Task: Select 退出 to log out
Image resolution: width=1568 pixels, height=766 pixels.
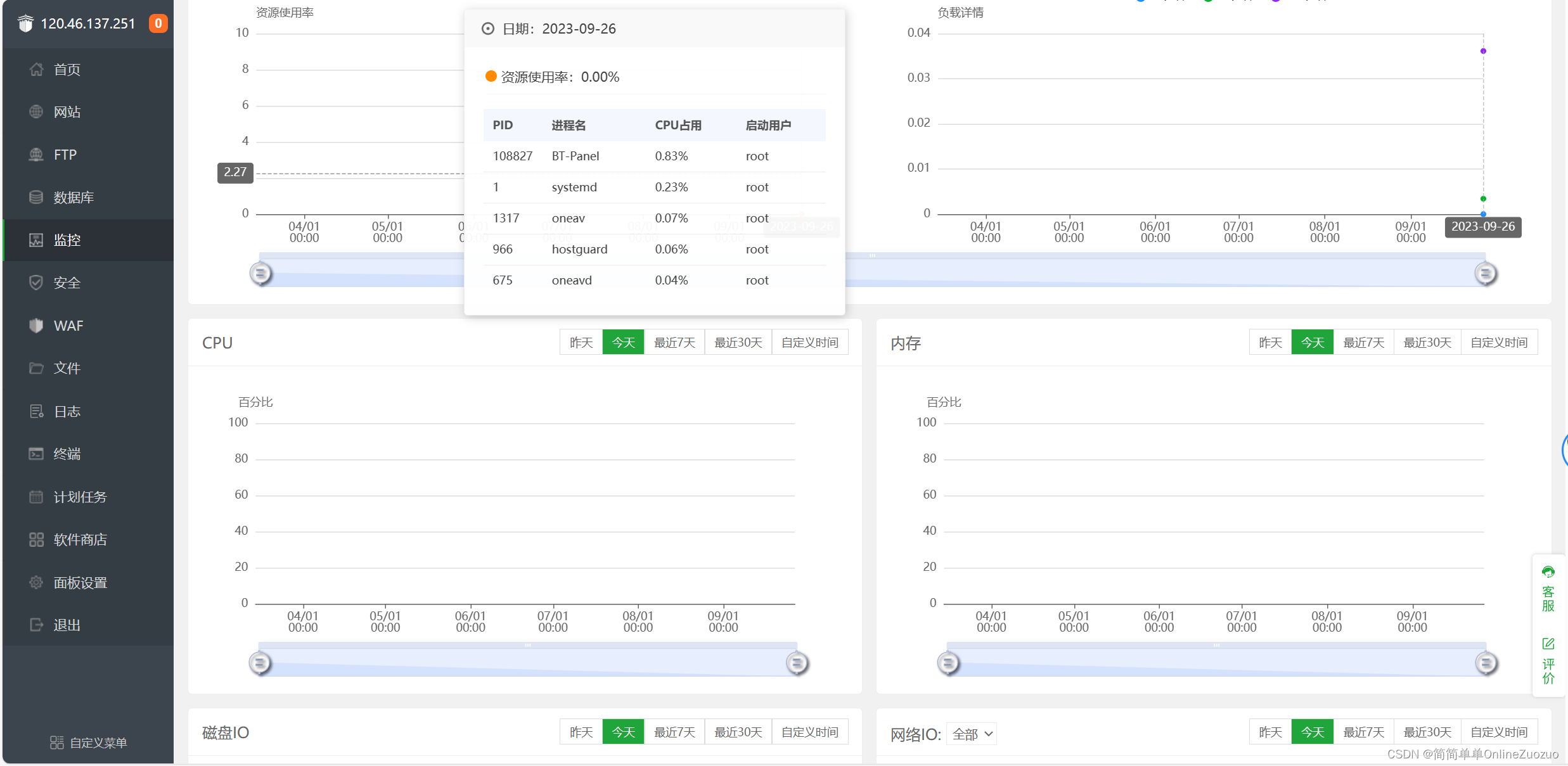Action: pos(88,625)
